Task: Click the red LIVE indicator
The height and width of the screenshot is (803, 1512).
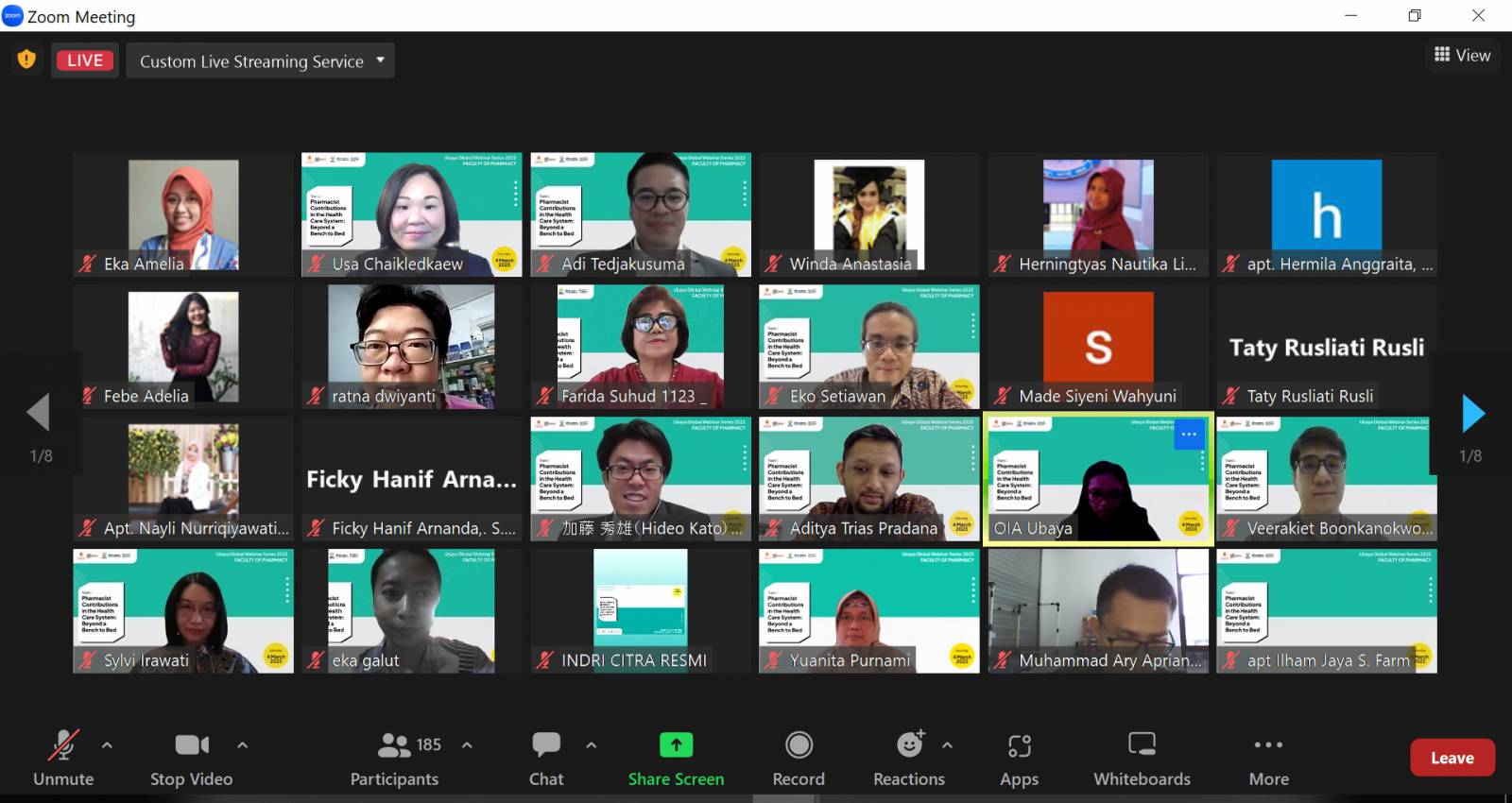Action: [x=85, y=60]
